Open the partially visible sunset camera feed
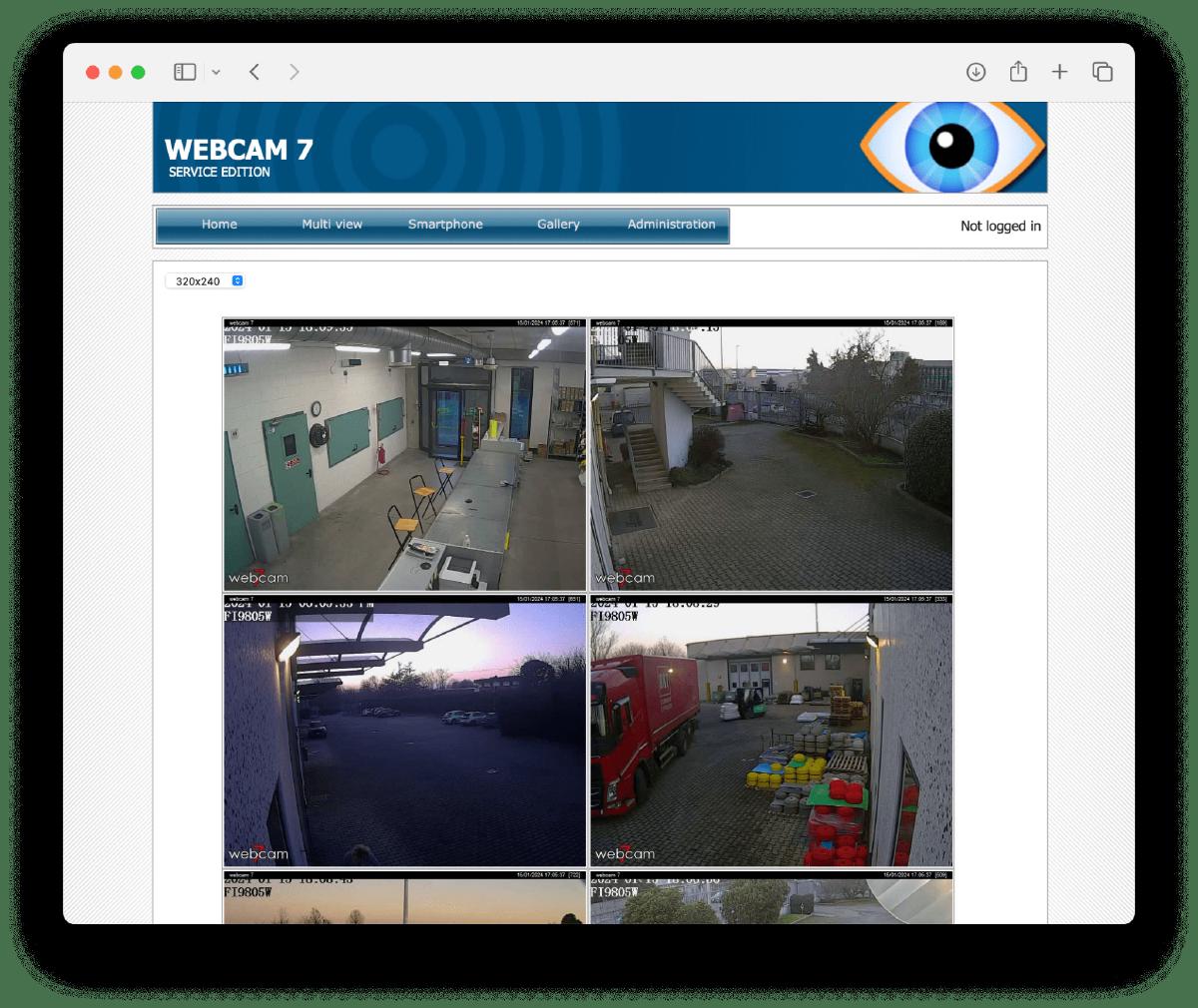Image resolution: width=1198 pixels, height=1008 pixels. click(x=404, y=897)
